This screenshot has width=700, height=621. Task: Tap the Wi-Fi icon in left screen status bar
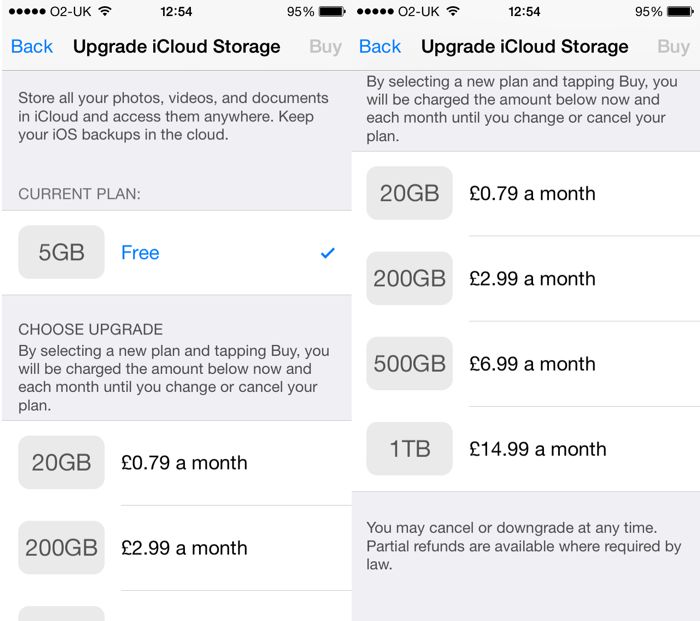point(105,12)
